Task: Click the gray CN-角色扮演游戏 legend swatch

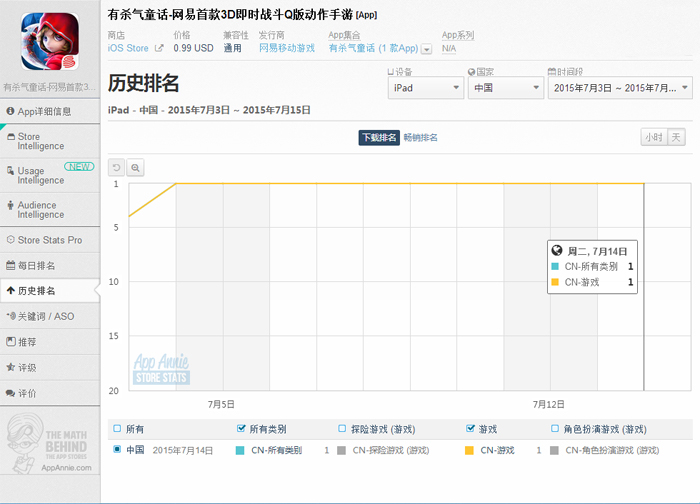Action: point(554,450)
